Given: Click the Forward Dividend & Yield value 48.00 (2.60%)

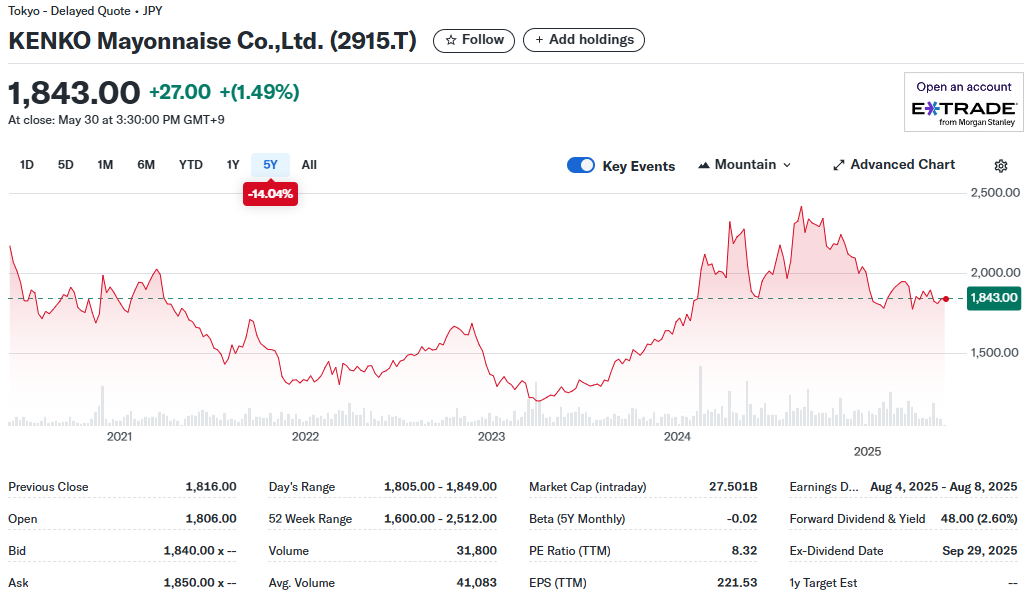Looking at the screenshot, I should pyautogui.click(x=979, y=519).
